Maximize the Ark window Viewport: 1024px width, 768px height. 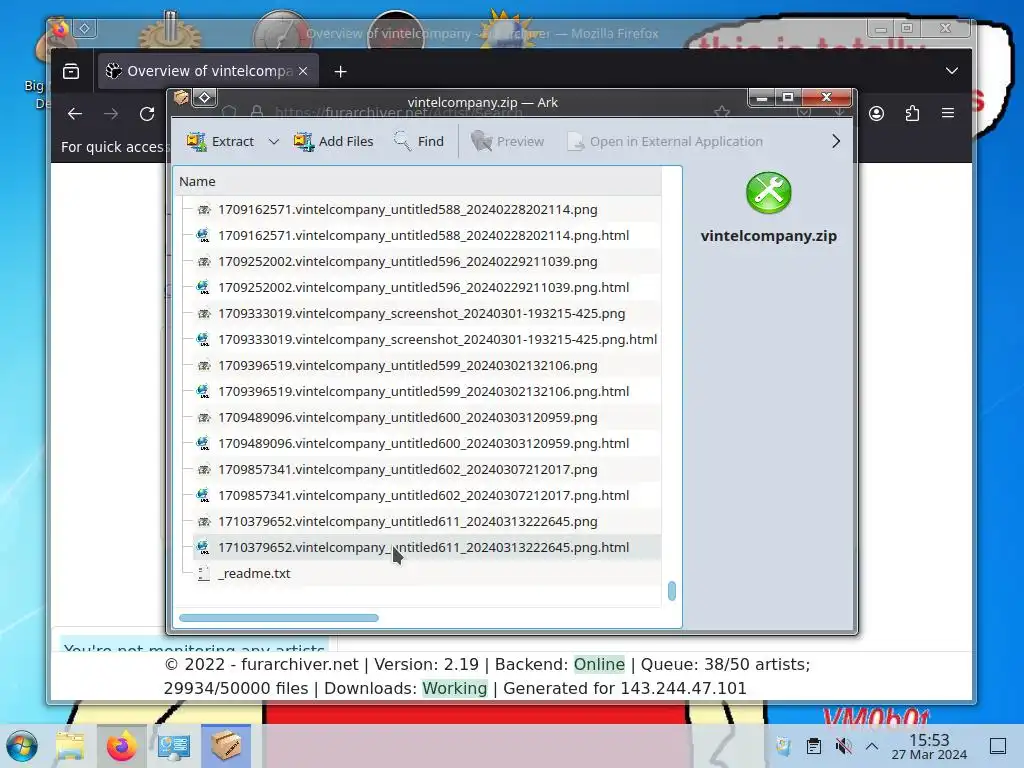(x=788, y=97)
